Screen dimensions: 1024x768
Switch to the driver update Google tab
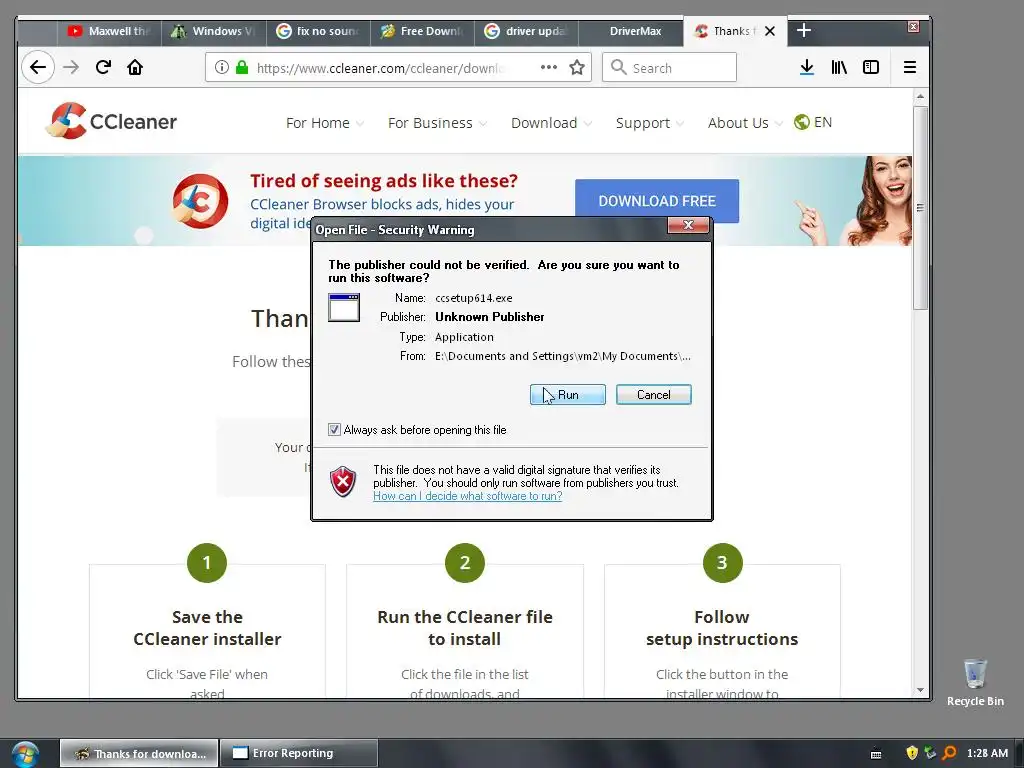[x=527, y=31]
